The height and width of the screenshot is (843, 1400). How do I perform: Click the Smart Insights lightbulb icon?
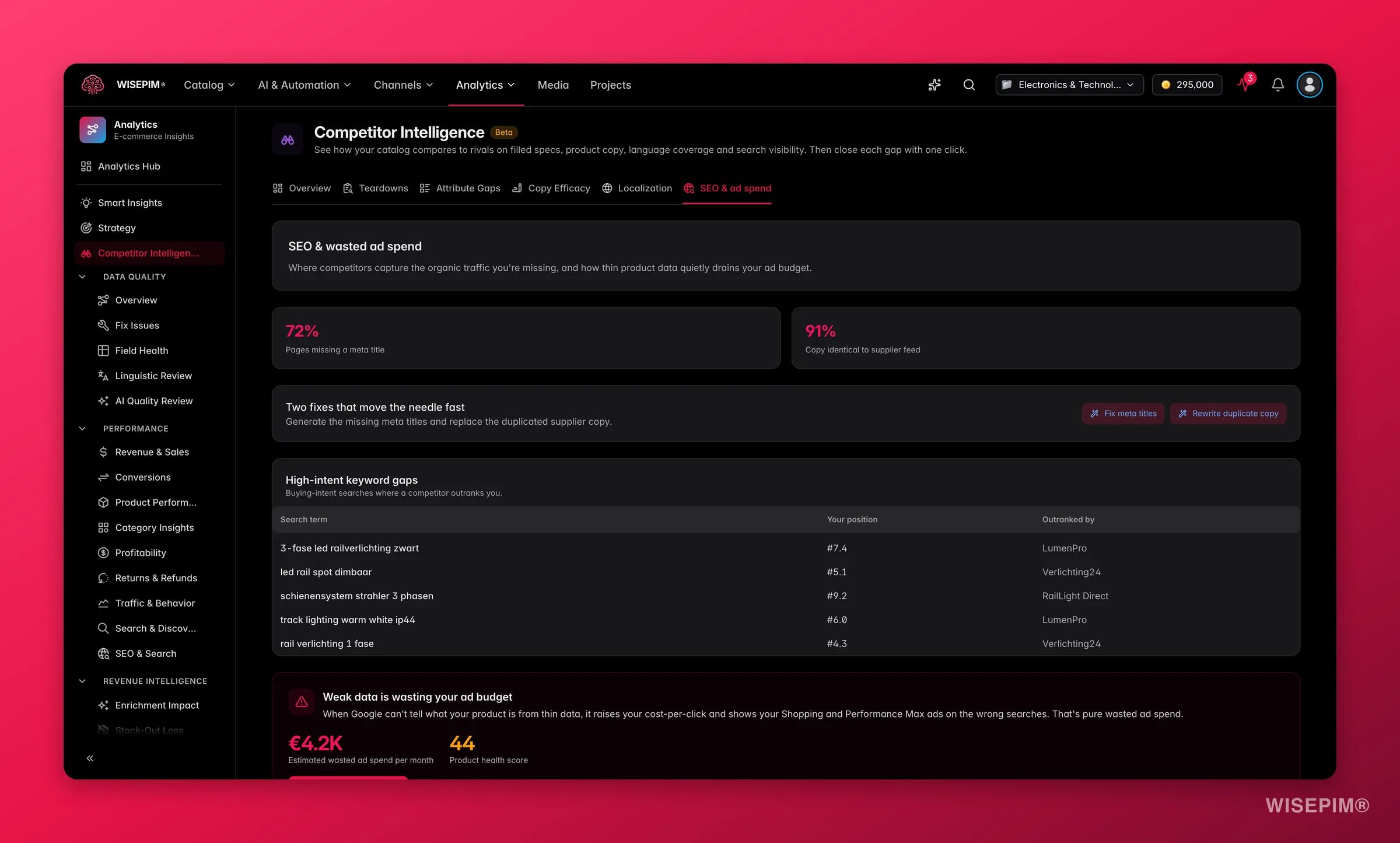[86, 202]
